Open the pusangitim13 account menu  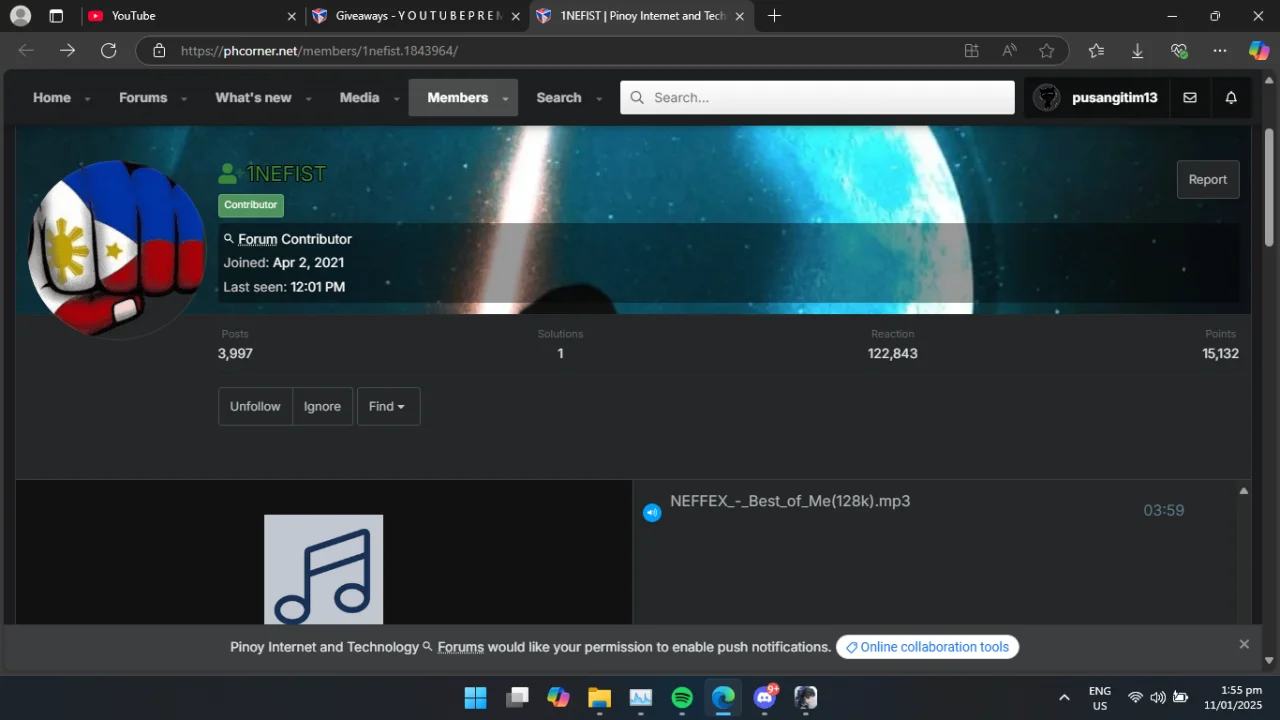1095,97
